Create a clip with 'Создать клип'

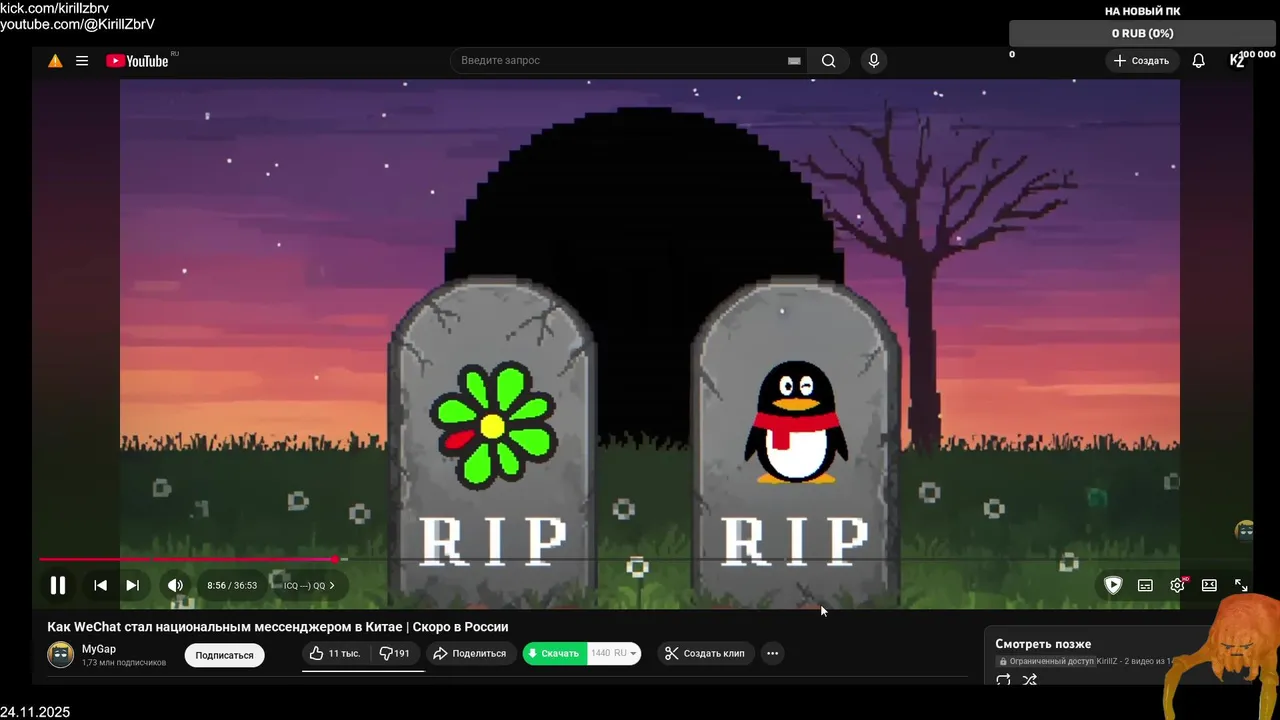706,653
